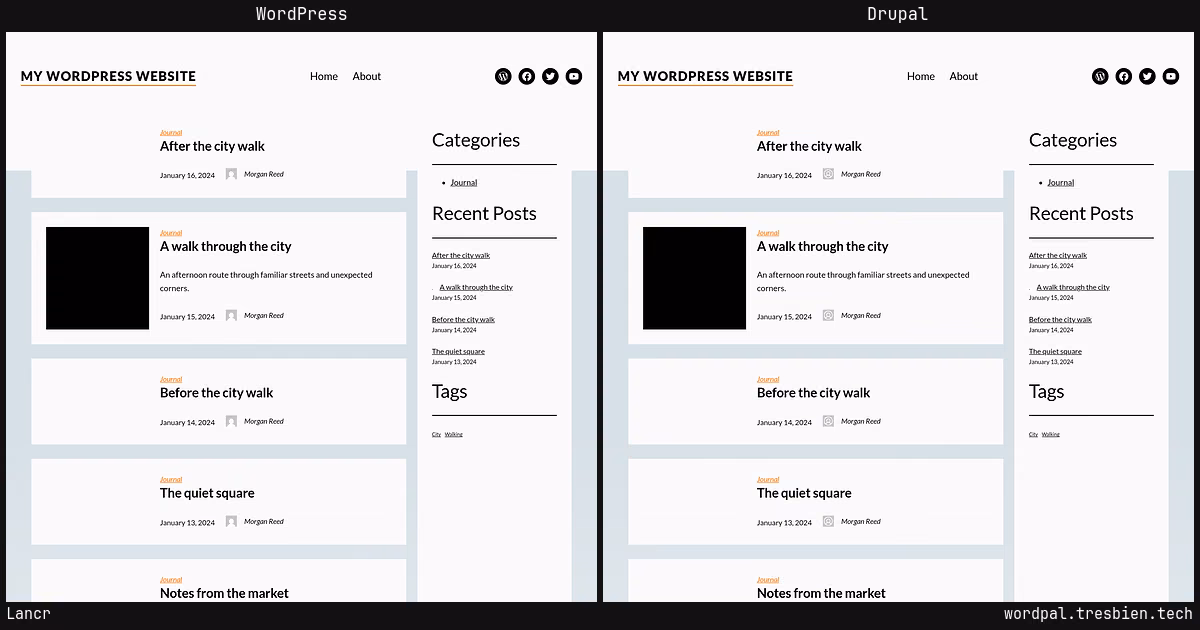Click author avatar for 'After the city walk' in WordPress pane

click(231, 174)
